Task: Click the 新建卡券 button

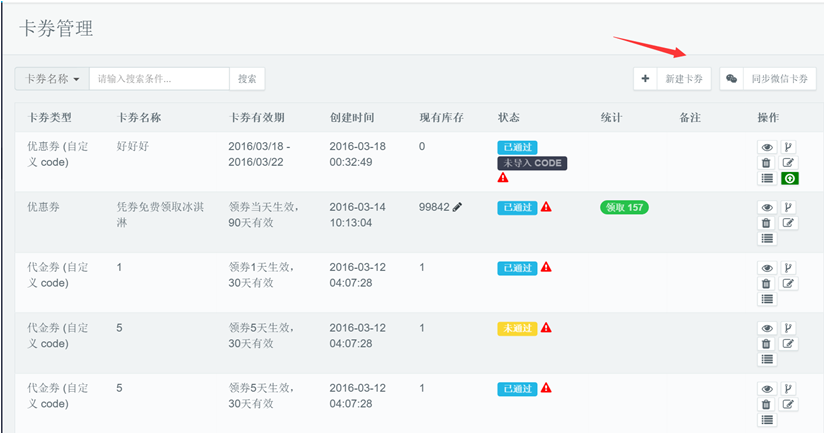Action: (672, 79)
